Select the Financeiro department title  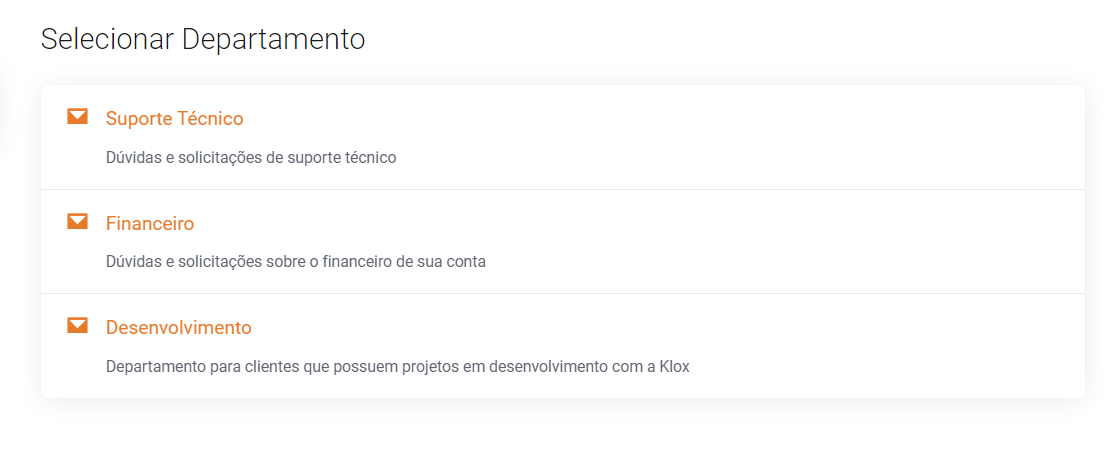click(150, 223)
